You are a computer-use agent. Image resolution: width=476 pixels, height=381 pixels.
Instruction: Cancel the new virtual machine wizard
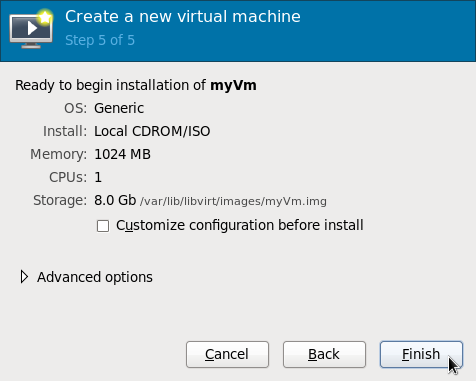(x=227, y=354)
